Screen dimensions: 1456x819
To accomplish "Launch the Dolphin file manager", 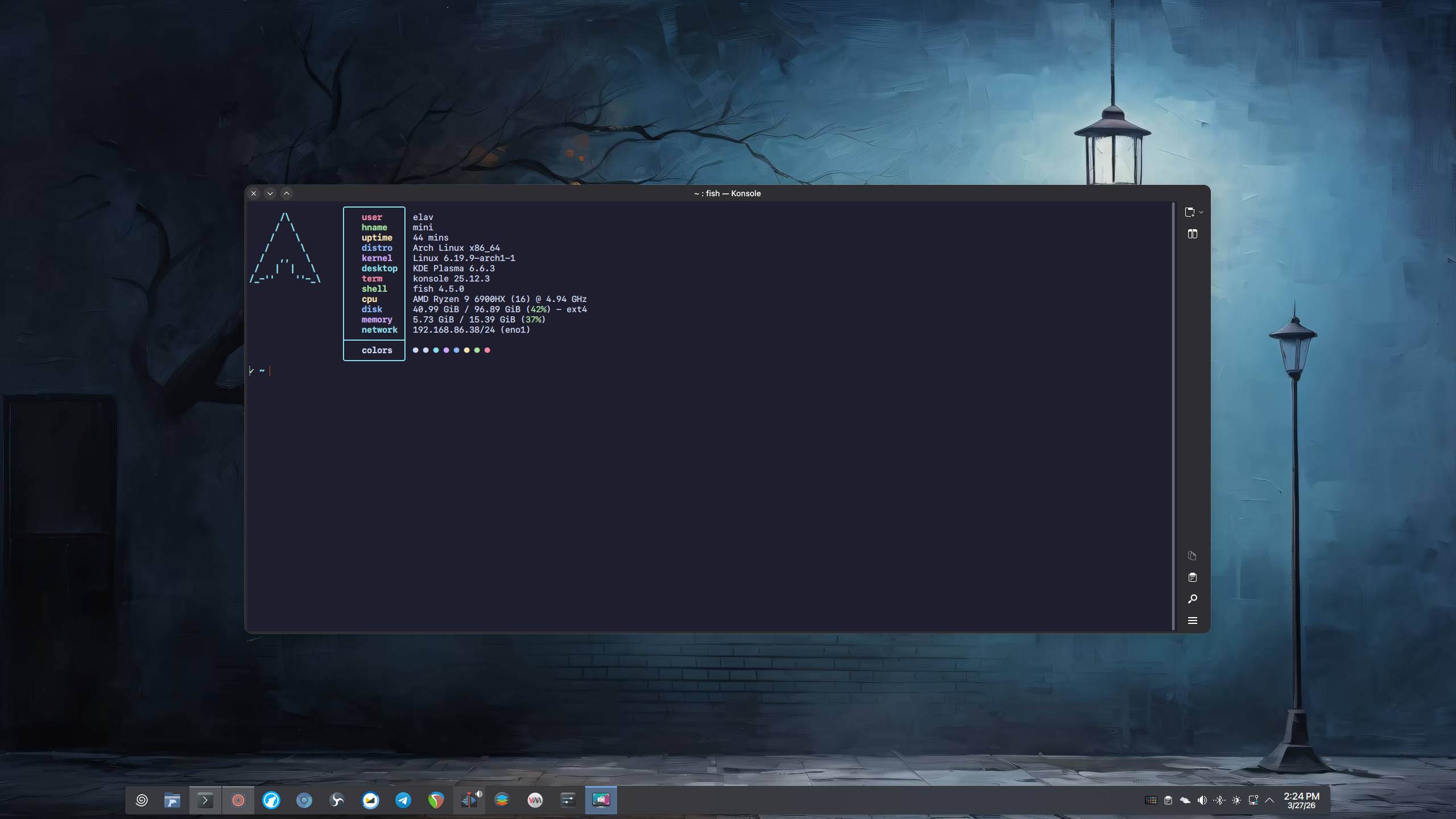I will (172, 800).
